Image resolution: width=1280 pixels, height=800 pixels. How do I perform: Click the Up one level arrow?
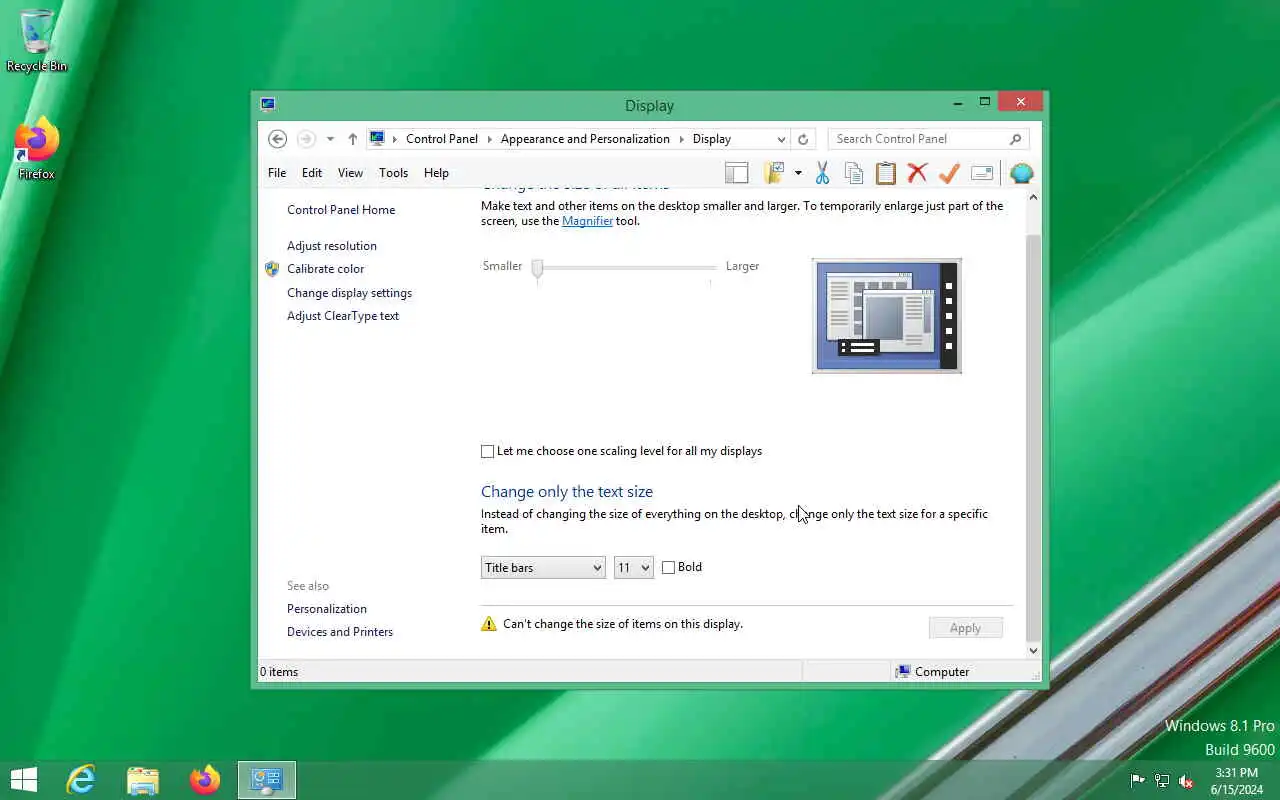click(352, 139)
